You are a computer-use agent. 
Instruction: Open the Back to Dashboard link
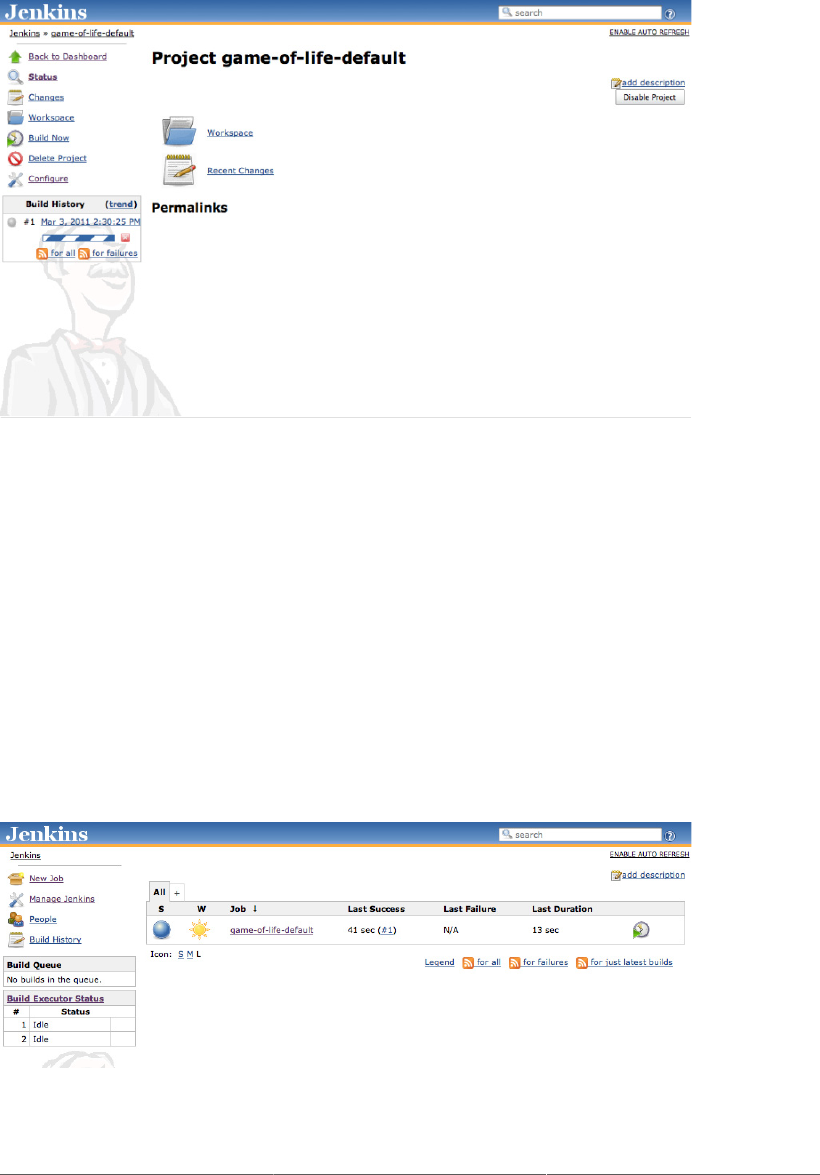67,56
